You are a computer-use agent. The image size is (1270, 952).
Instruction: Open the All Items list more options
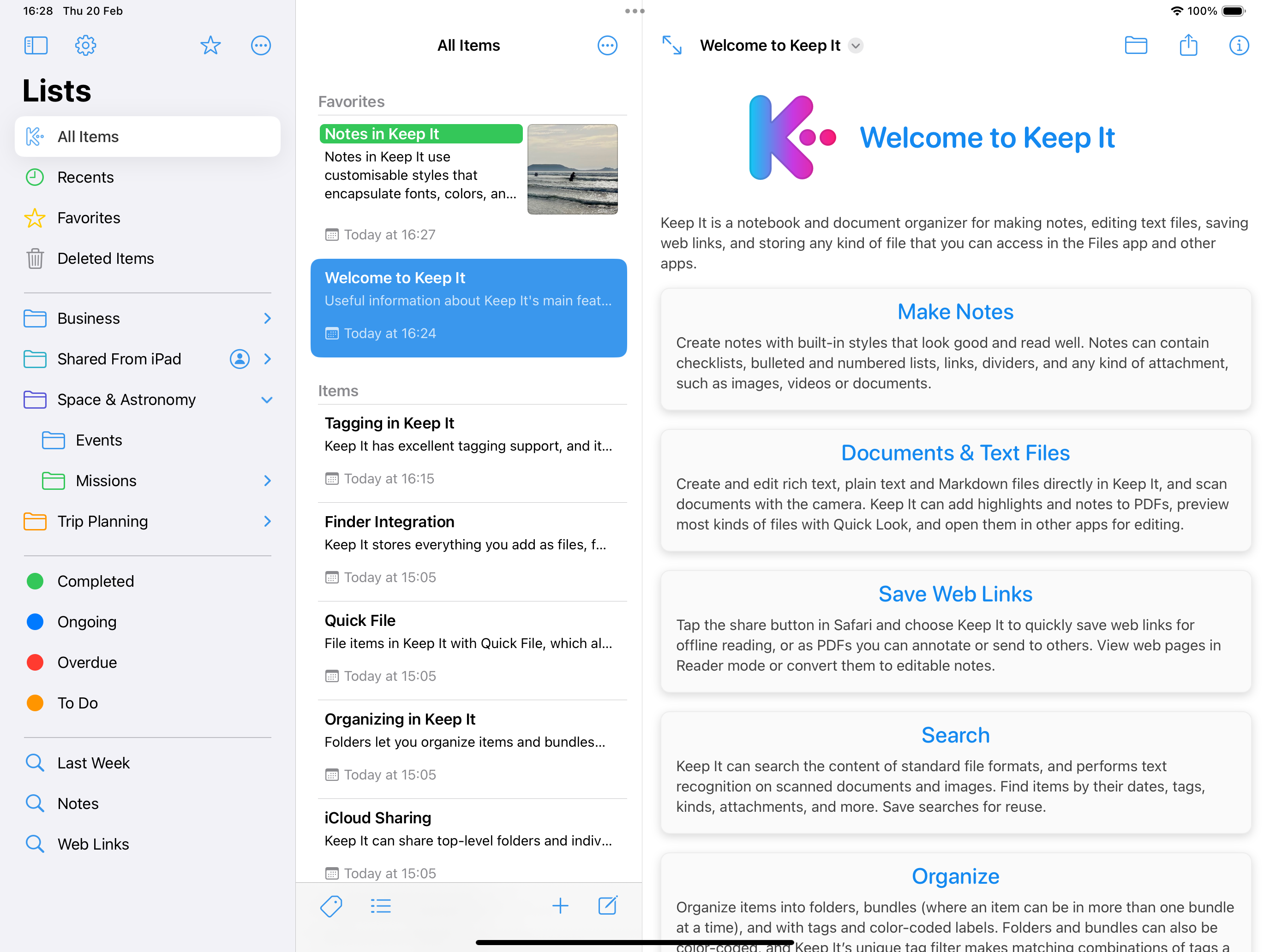click(607, 45)
